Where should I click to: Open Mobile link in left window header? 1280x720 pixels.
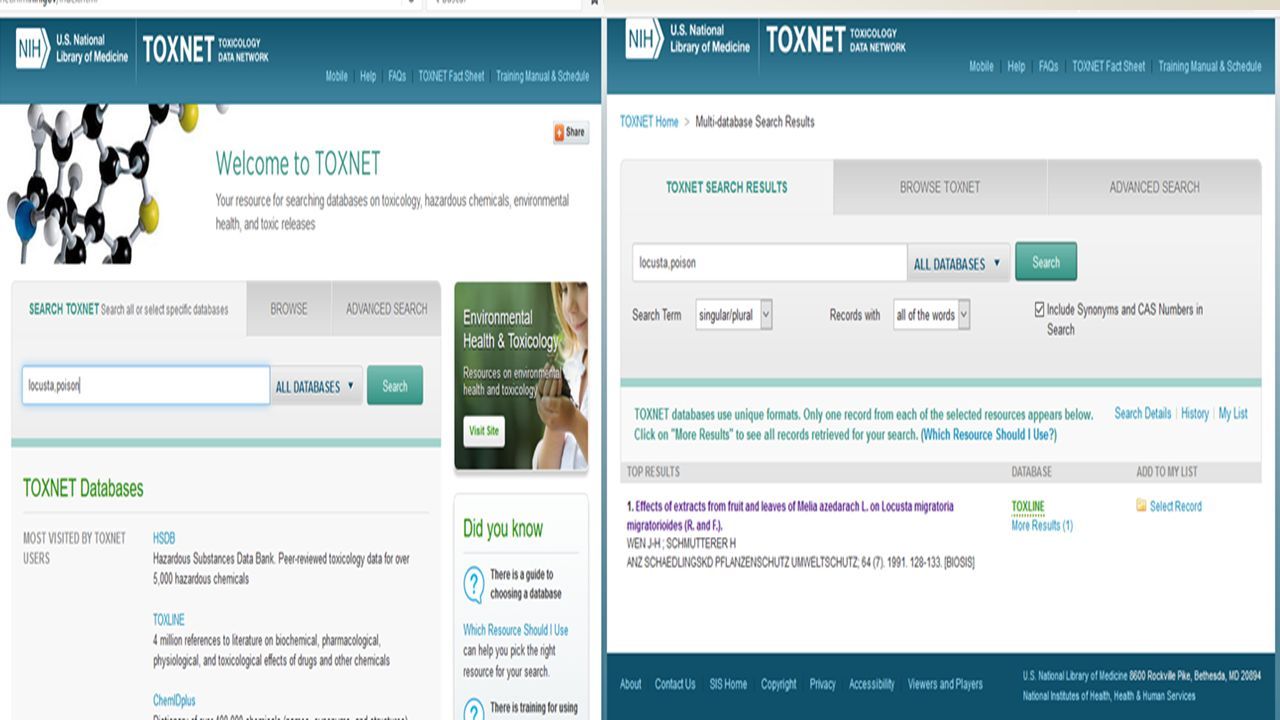(337, 76)
